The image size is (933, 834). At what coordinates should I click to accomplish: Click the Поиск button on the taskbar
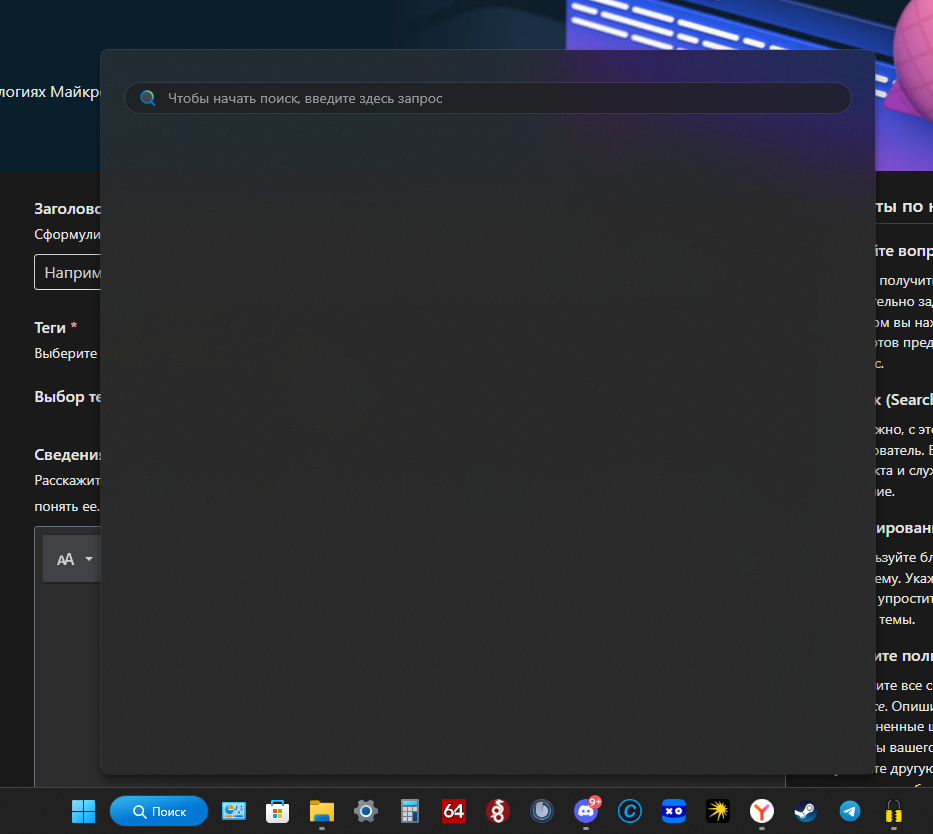tap(159, 811)
